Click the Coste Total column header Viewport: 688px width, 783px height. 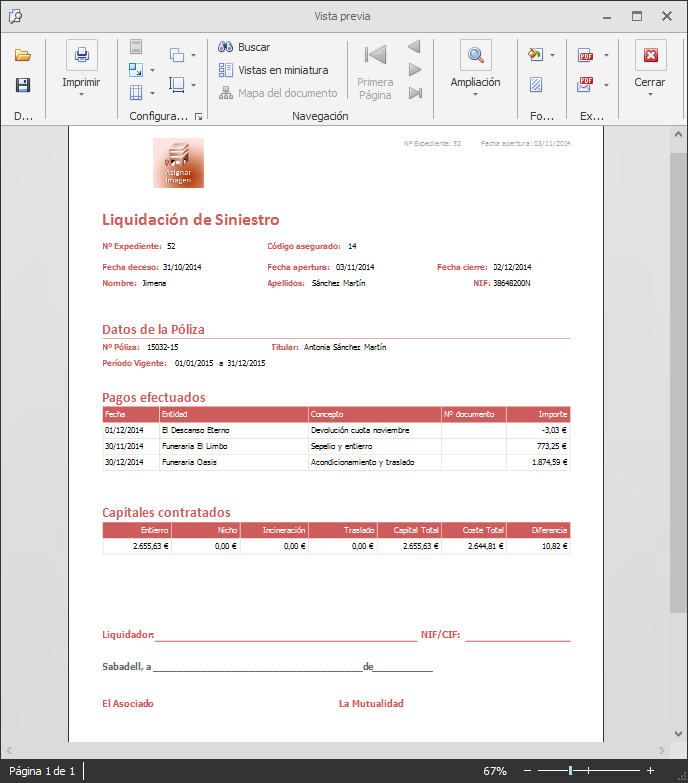pos(474,530)
